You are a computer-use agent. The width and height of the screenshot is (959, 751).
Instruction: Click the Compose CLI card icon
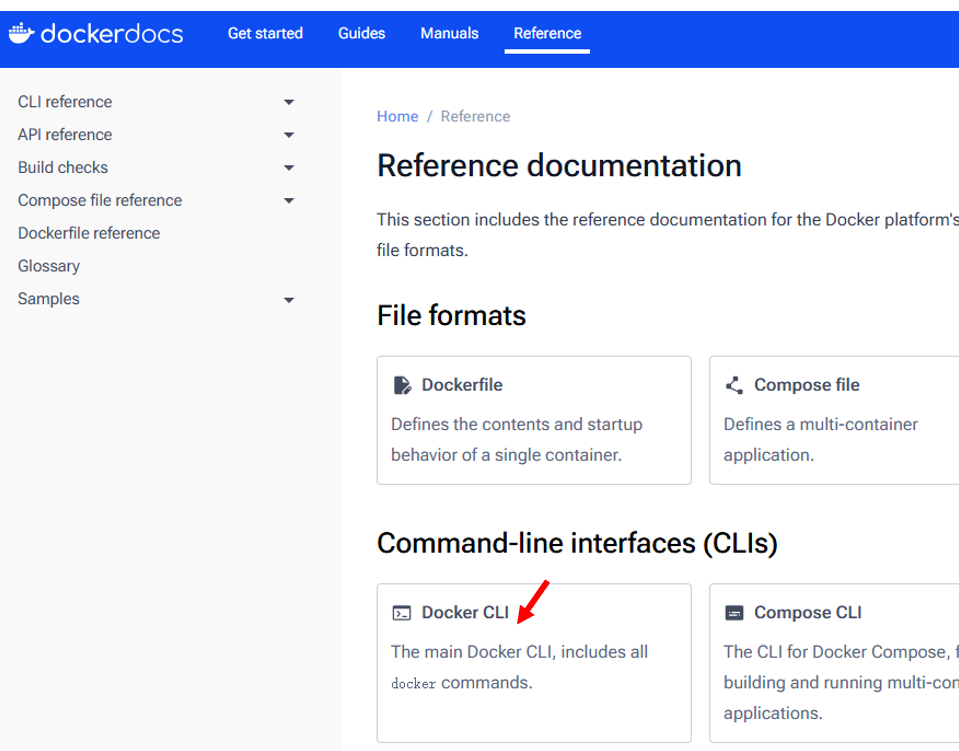coord(734,613)
